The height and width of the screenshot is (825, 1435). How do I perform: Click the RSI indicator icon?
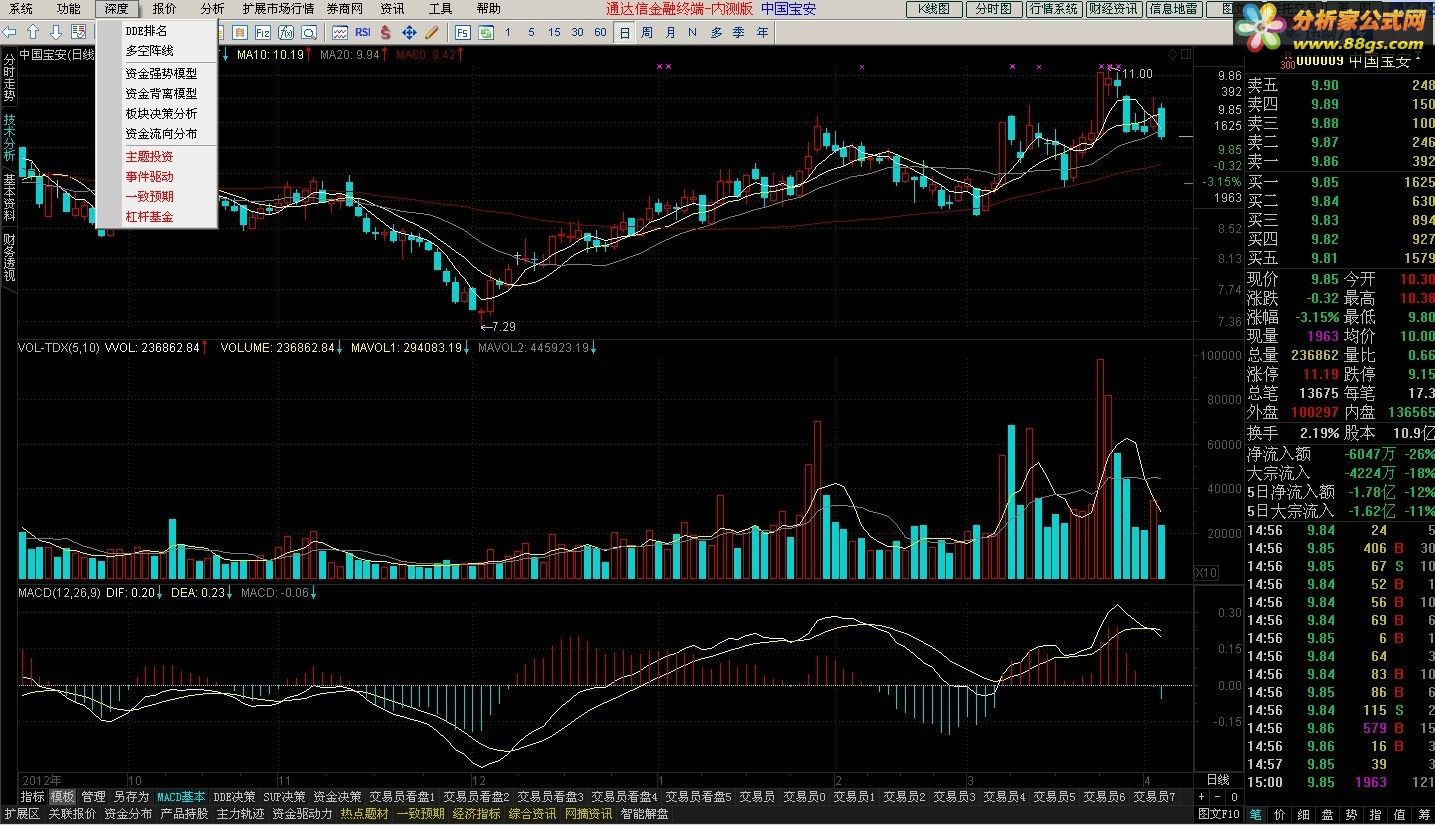(x=363, y=32)
